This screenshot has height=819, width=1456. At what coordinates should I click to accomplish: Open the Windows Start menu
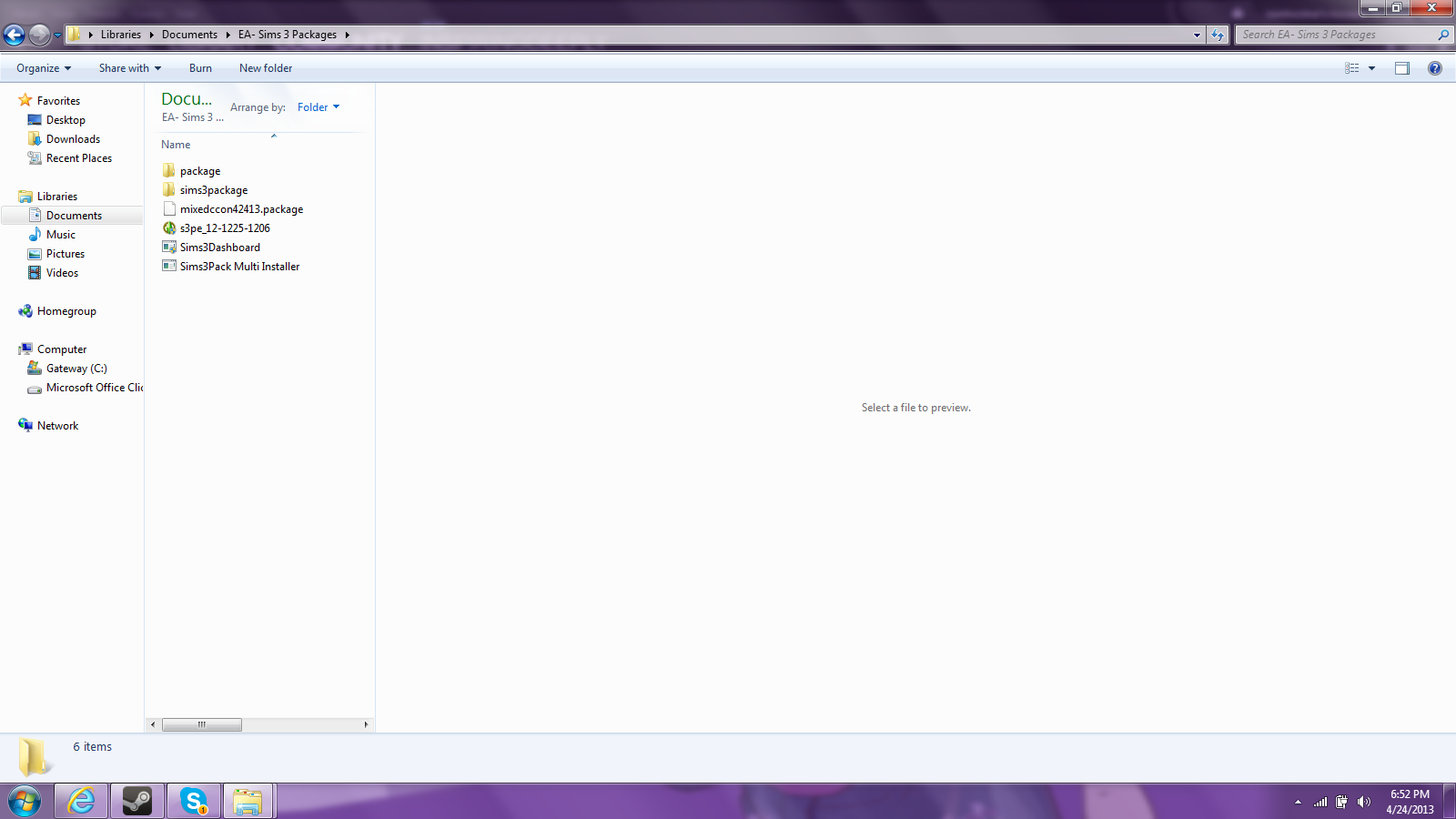click(x=25, y=802)
